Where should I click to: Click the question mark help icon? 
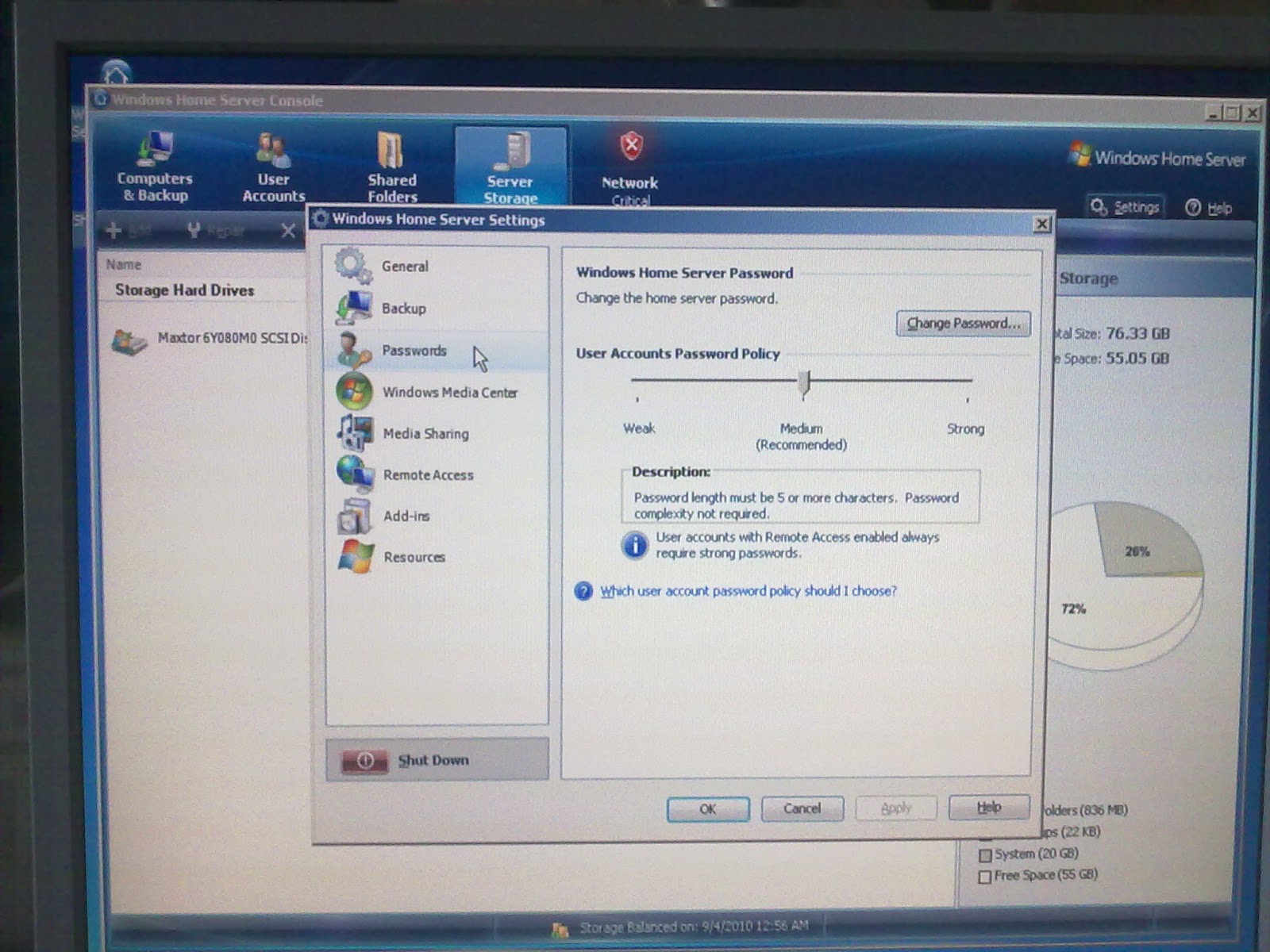pyautogui.click(x=583, y=591)
